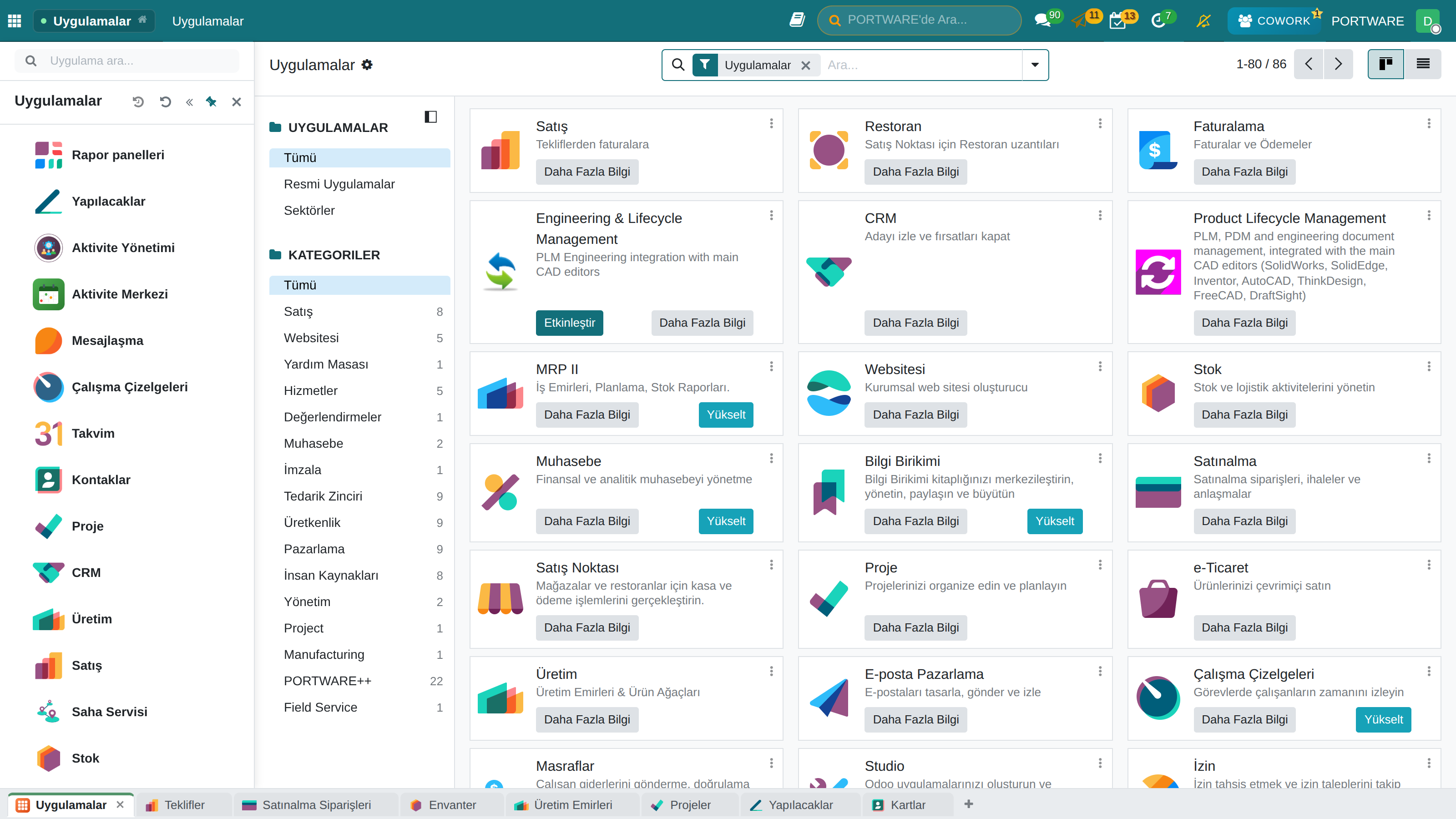The height and width of the screenshot is (819, 1456).
Task: Click the Uygulama ara search field
Action: [x=127, y=61]
